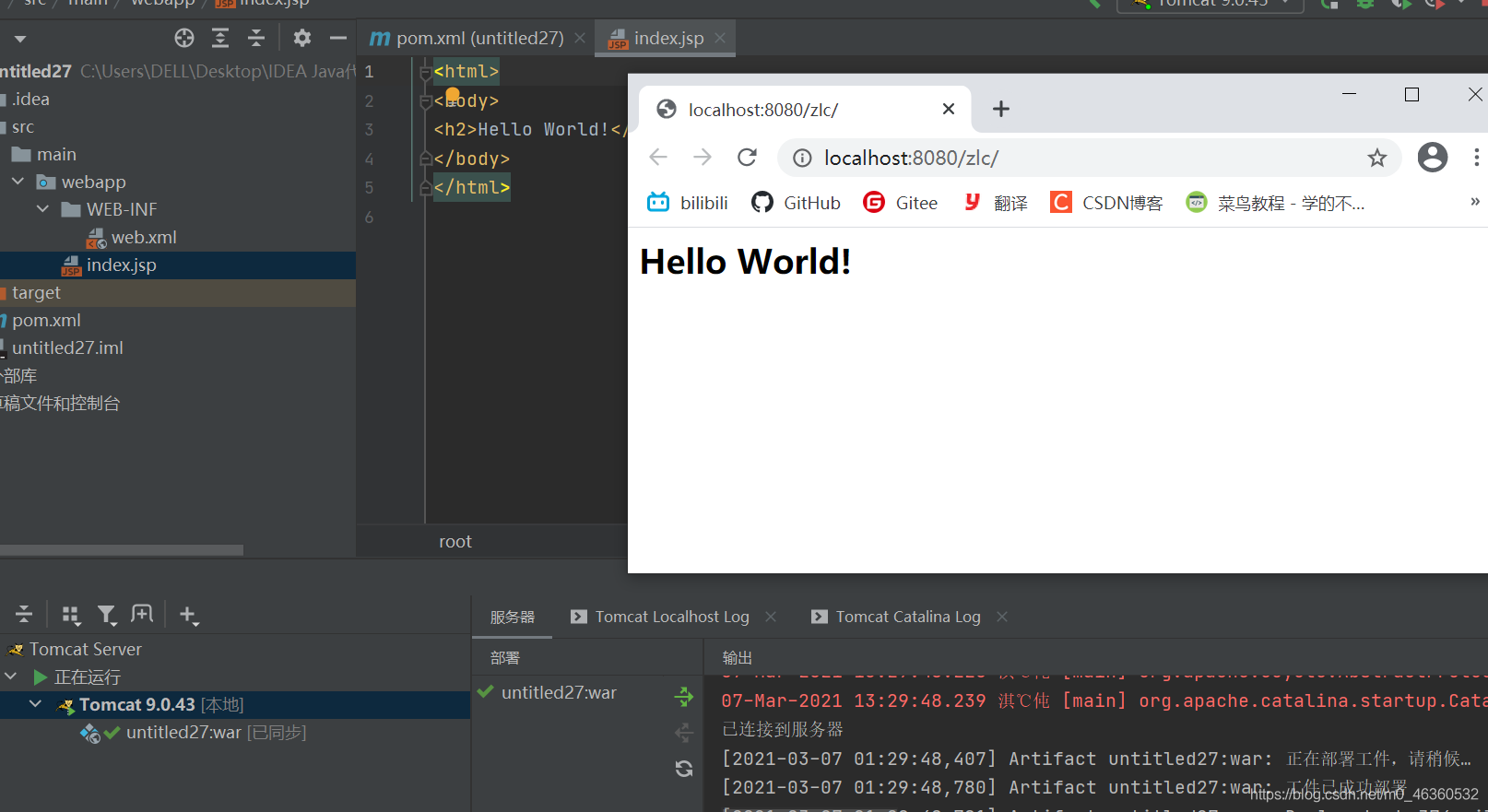The image size is (1488, 812).
Task: Open 菜鸟教程 bookmark
Action: (x=1276, y=203)
